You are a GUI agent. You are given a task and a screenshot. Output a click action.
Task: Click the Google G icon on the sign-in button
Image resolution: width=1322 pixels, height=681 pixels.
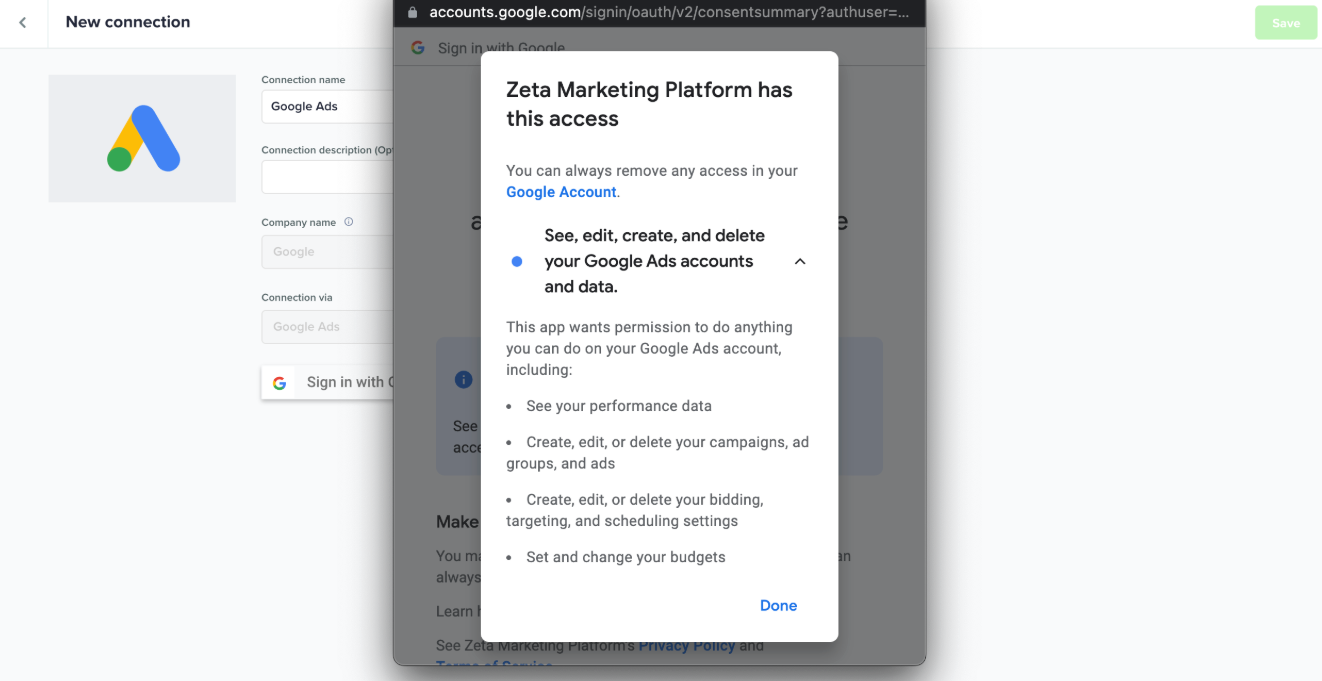280,382
